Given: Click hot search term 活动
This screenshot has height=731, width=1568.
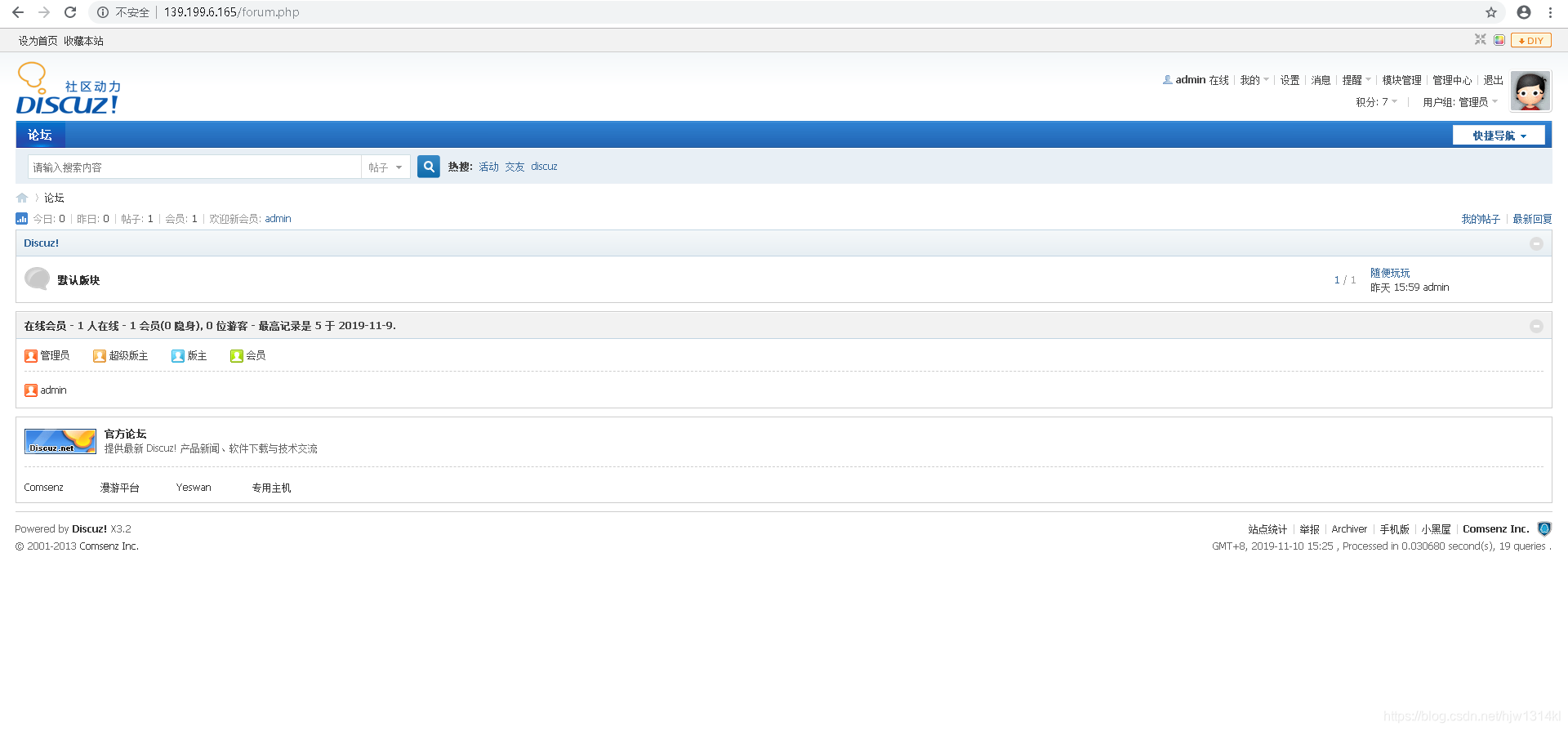Looking at the screenshot, I should pos(488,167).
